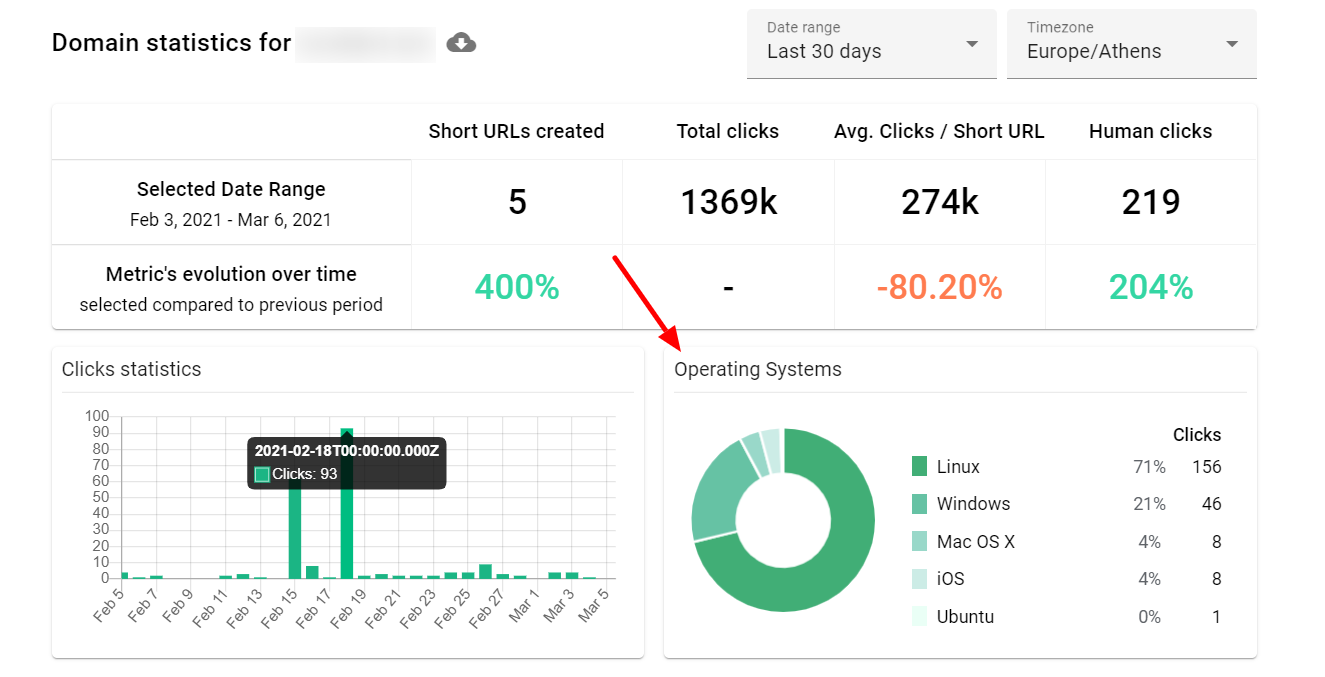Click the iOS legend square
The height and width of the screenshot is (677, 1325).
[x=921, y=578]
